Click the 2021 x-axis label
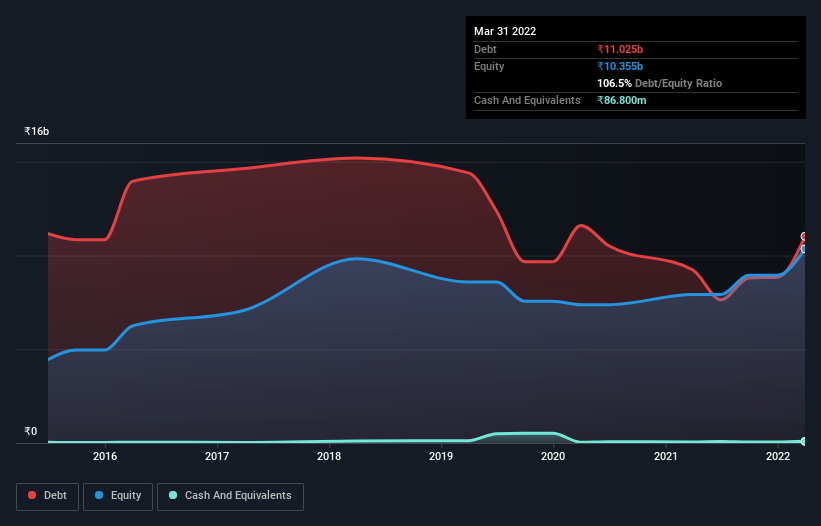The height and width of the screenshot is (526, 821). 665,456
